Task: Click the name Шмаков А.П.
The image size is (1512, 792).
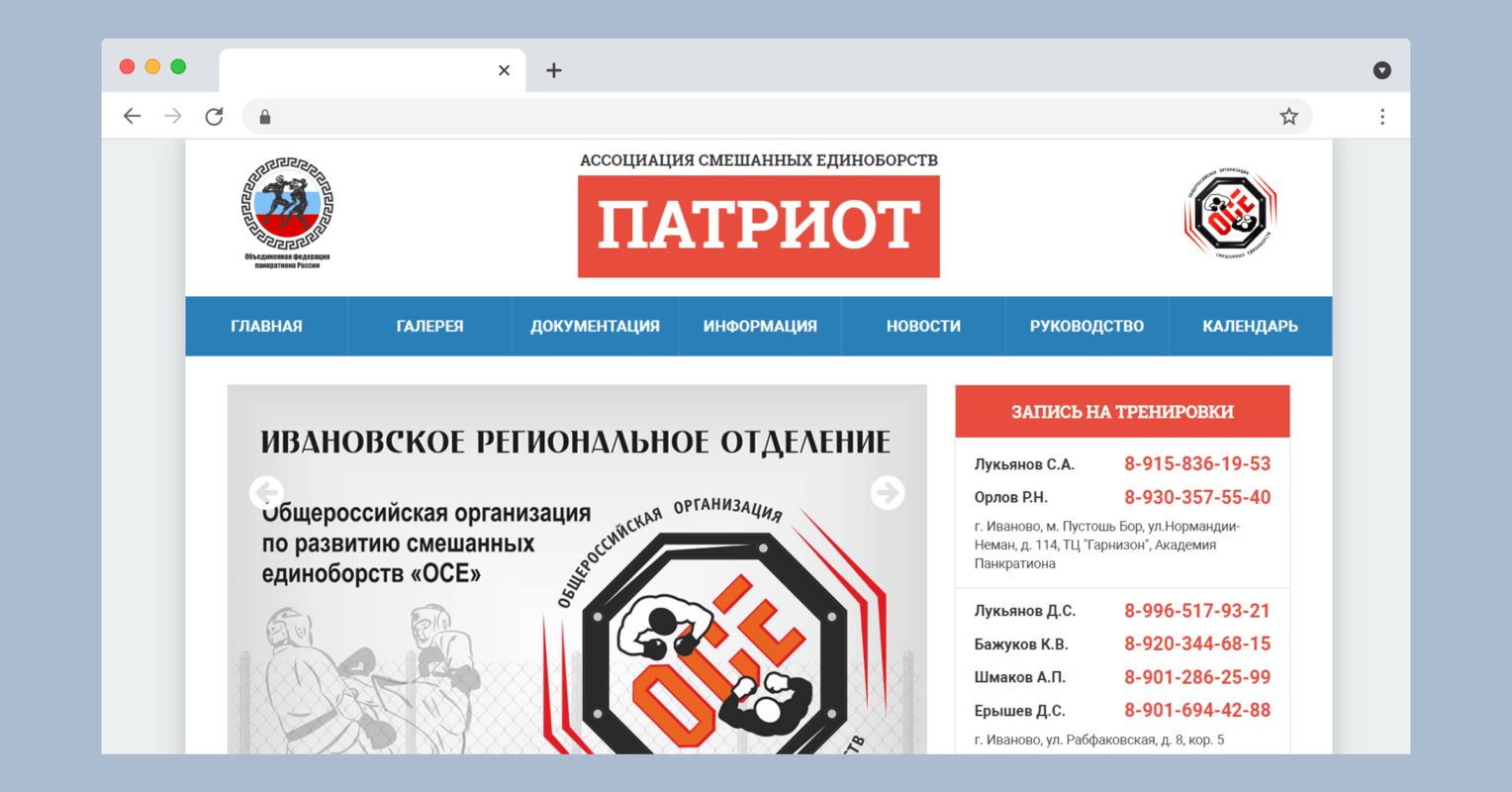Action: point(1019,677)
